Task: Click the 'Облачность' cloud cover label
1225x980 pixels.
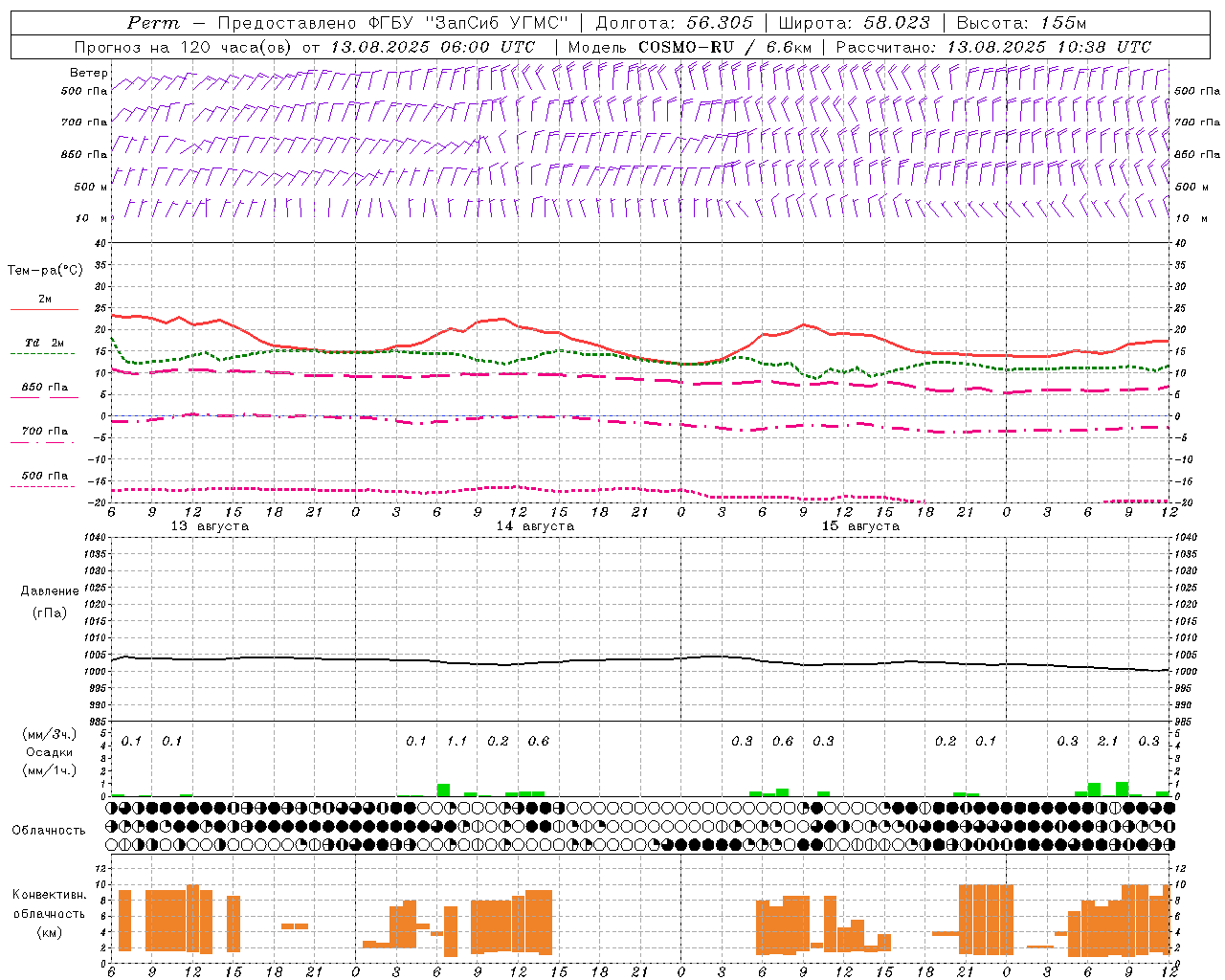Action: click(49, 830)
